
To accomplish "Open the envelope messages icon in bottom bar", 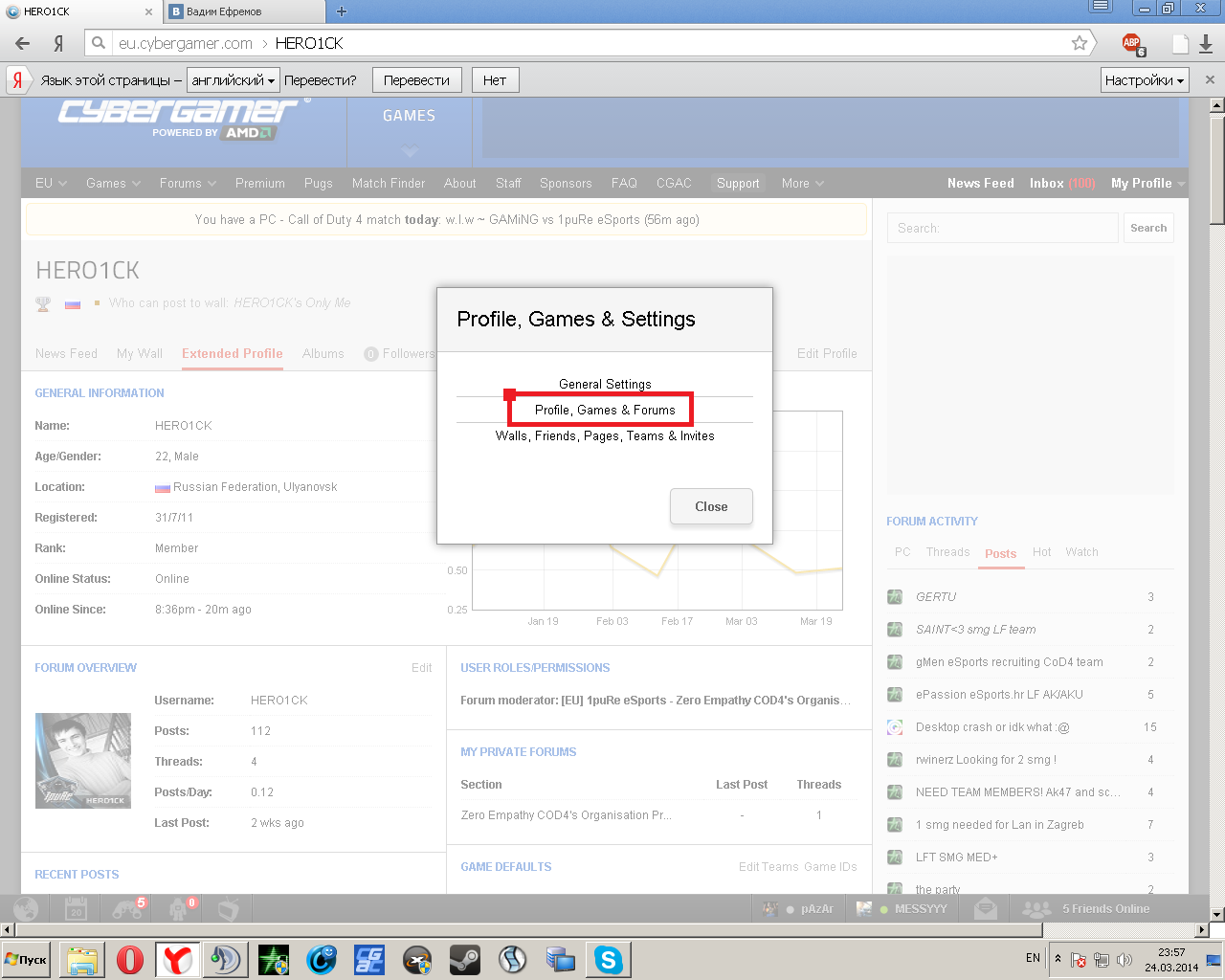I will click(986, 908).
